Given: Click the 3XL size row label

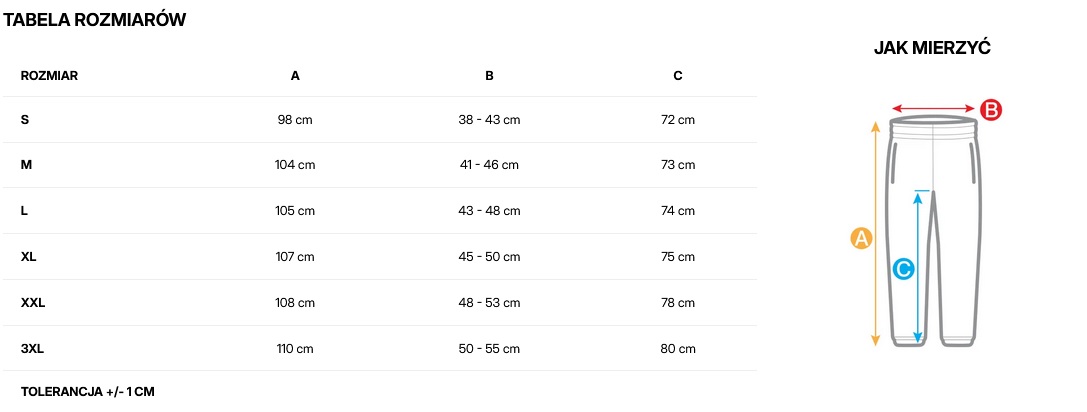Looking at the screenshot, I should (x=32, y=349).
